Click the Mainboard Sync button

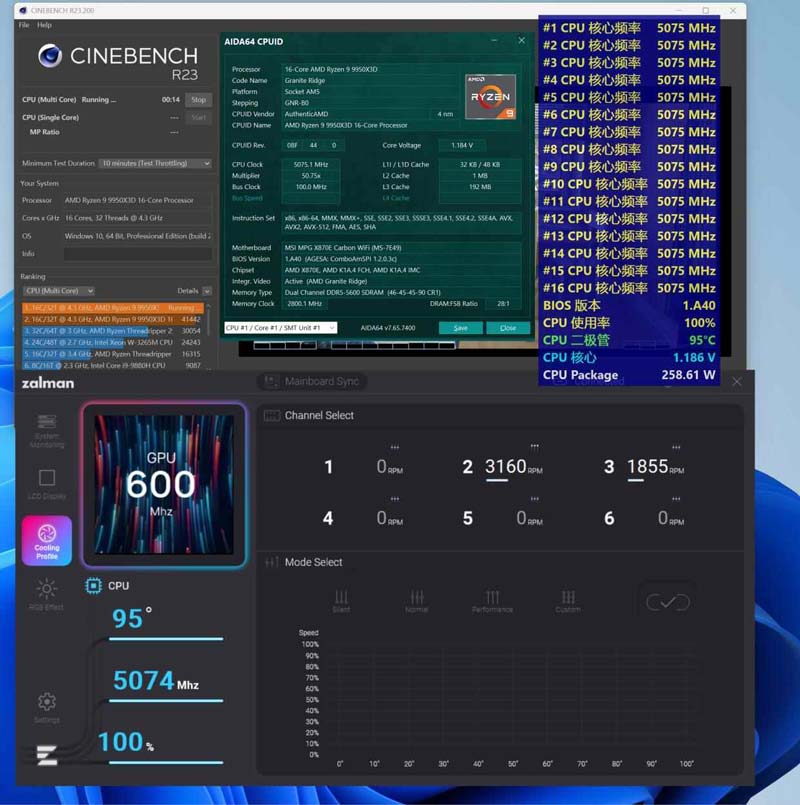[312, 381]
